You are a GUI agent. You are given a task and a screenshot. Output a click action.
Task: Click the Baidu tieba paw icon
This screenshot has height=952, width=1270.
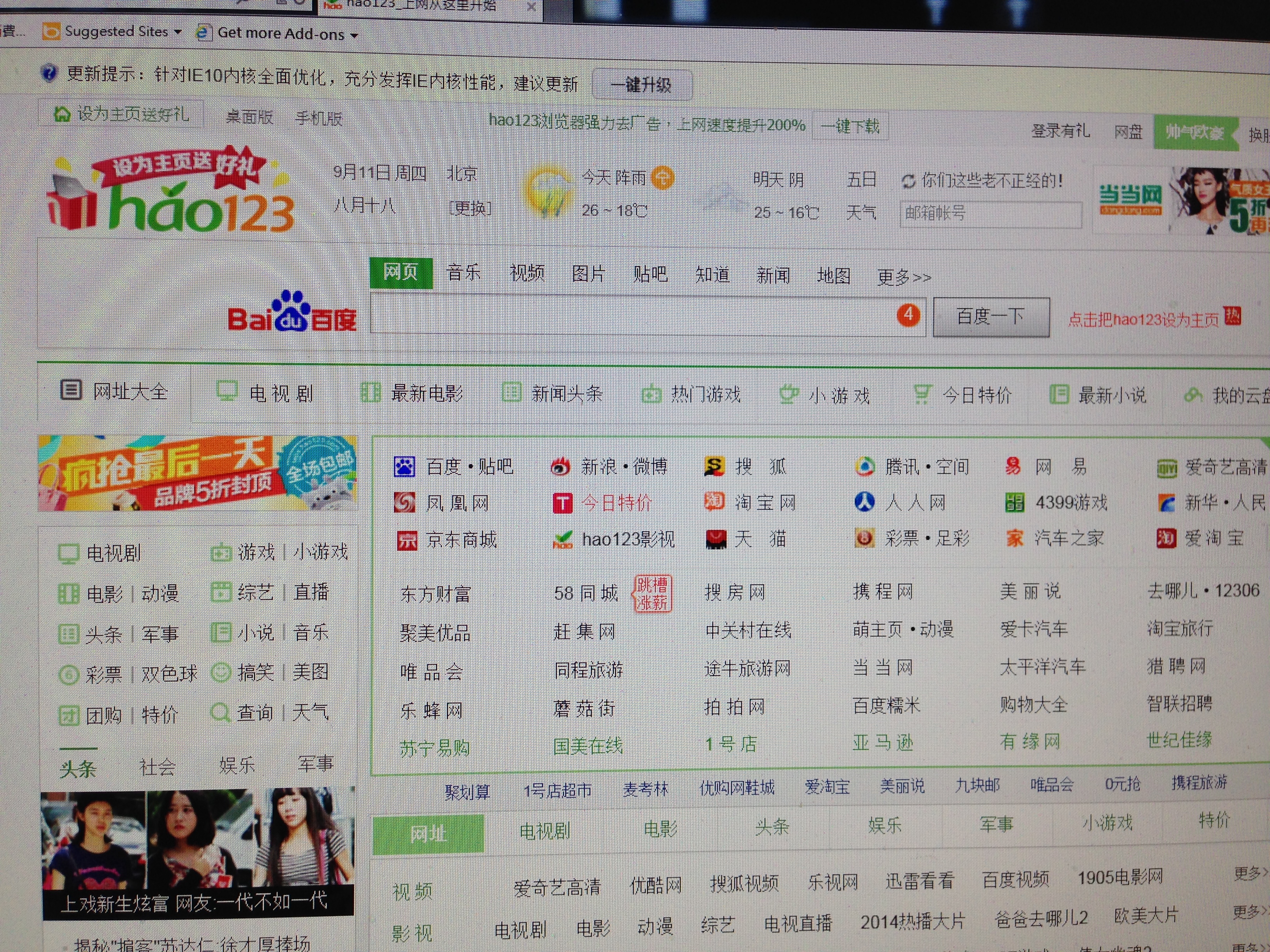coord(404,467)
